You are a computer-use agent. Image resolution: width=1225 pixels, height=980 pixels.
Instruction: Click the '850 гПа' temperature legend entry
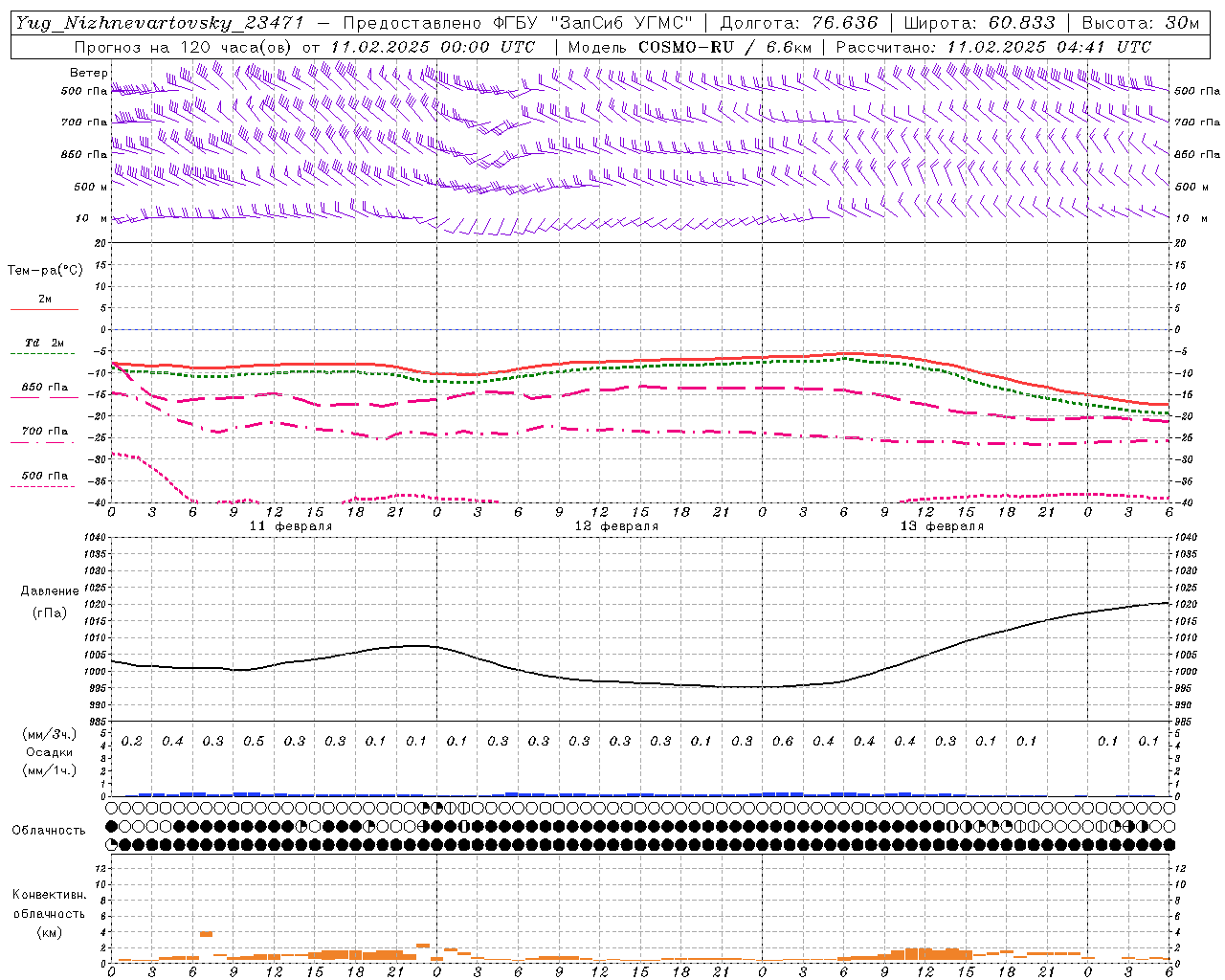pos(45,388)
